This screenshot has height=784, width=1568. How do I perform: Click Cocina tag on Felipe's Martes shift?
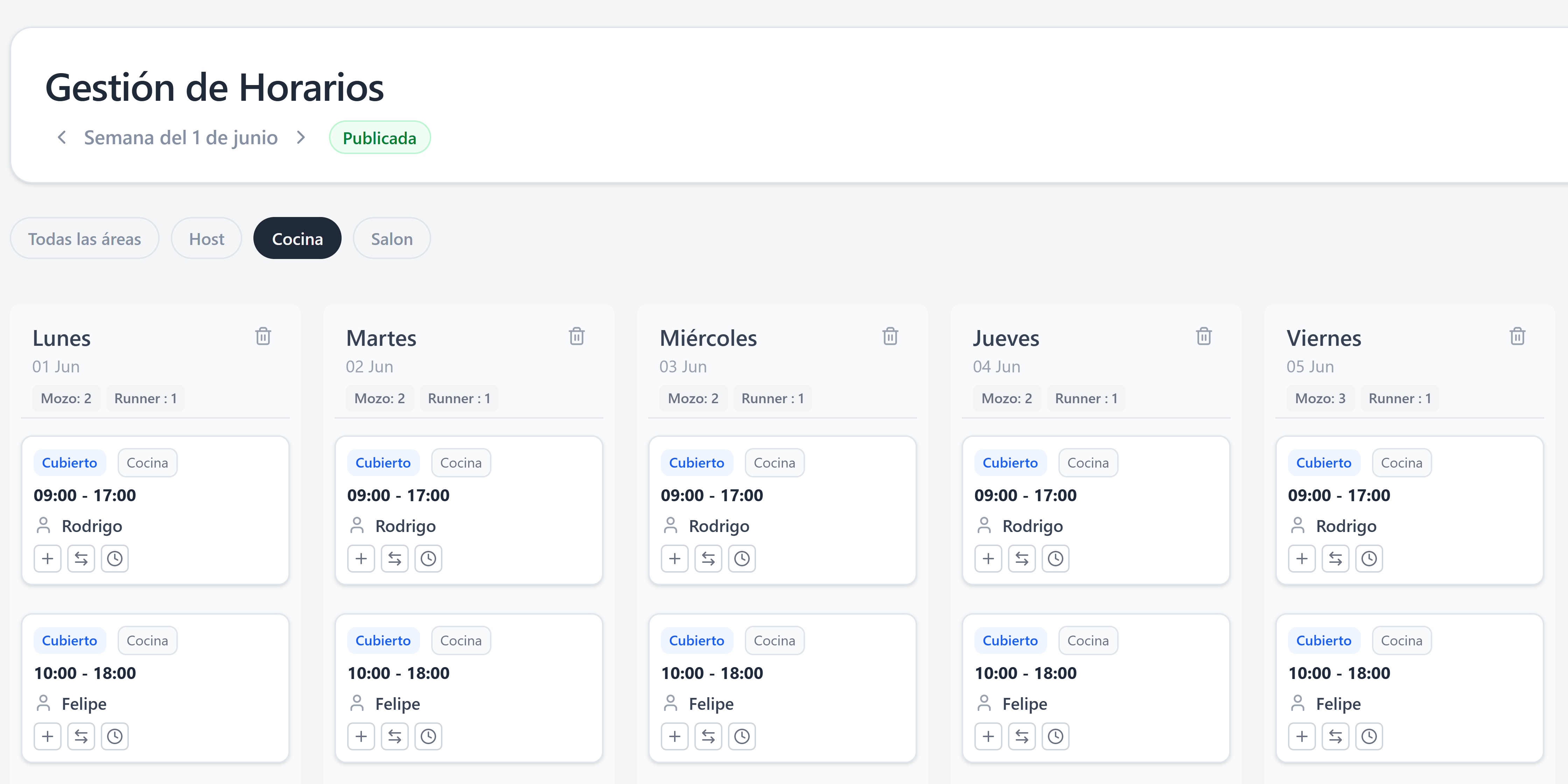click(461, 640)
